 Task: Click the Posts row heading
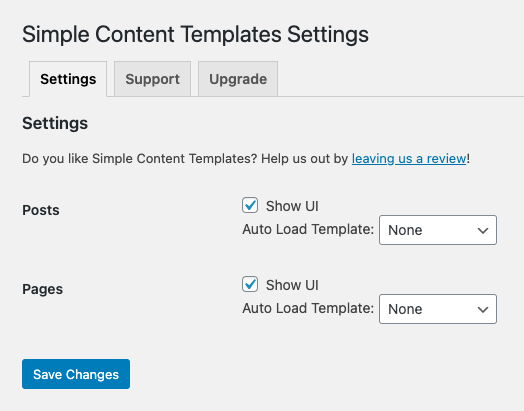[x=41, y=210]
